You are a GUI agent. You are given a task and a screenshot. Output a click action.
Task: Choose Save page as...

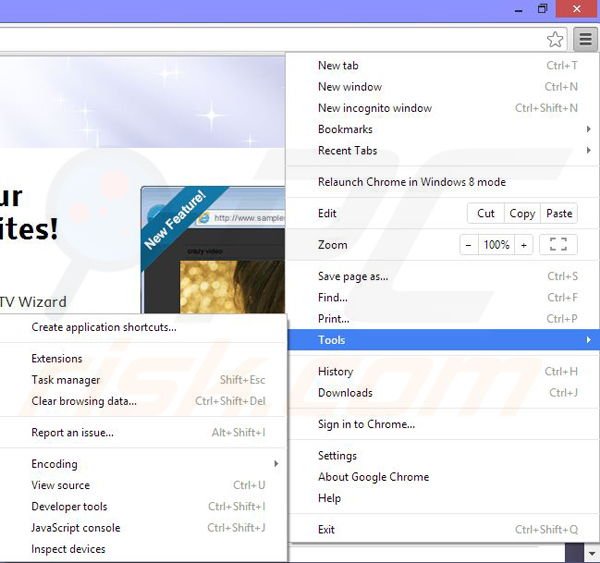coord(442,276)
